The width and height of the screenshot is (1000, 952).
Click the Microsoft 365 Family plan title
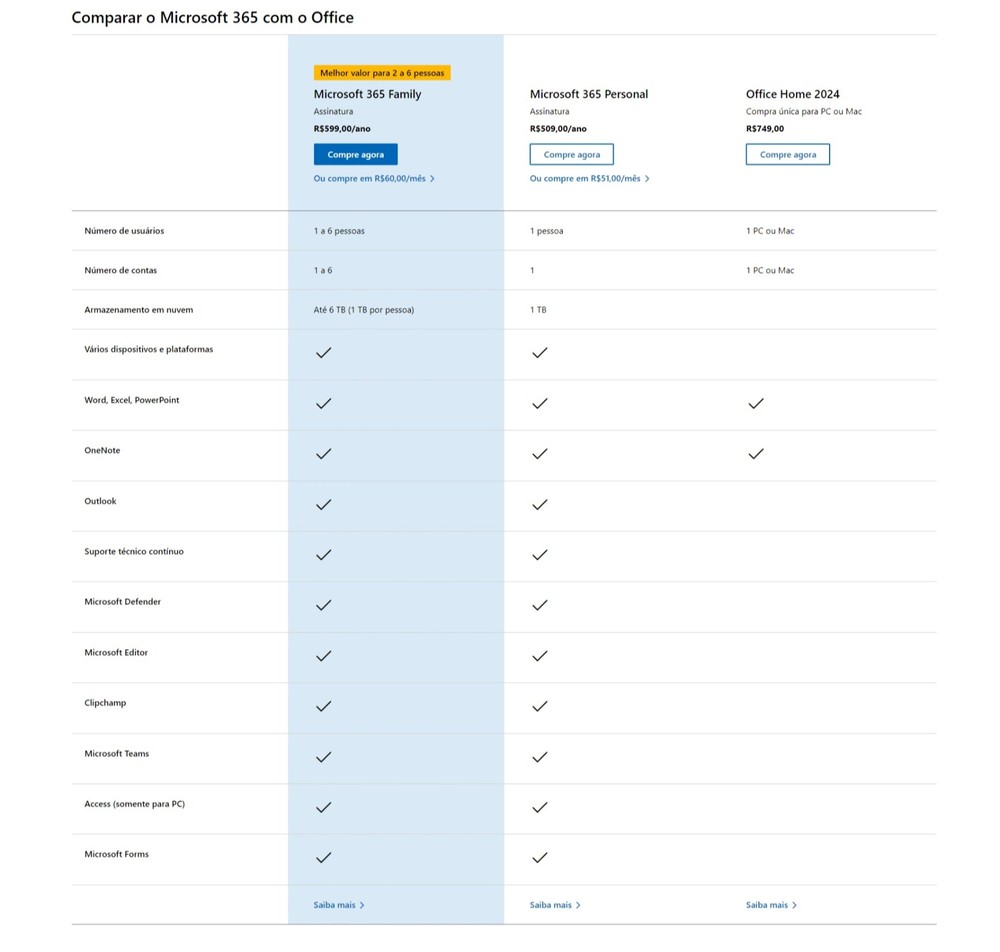click(x=367, y=94)
